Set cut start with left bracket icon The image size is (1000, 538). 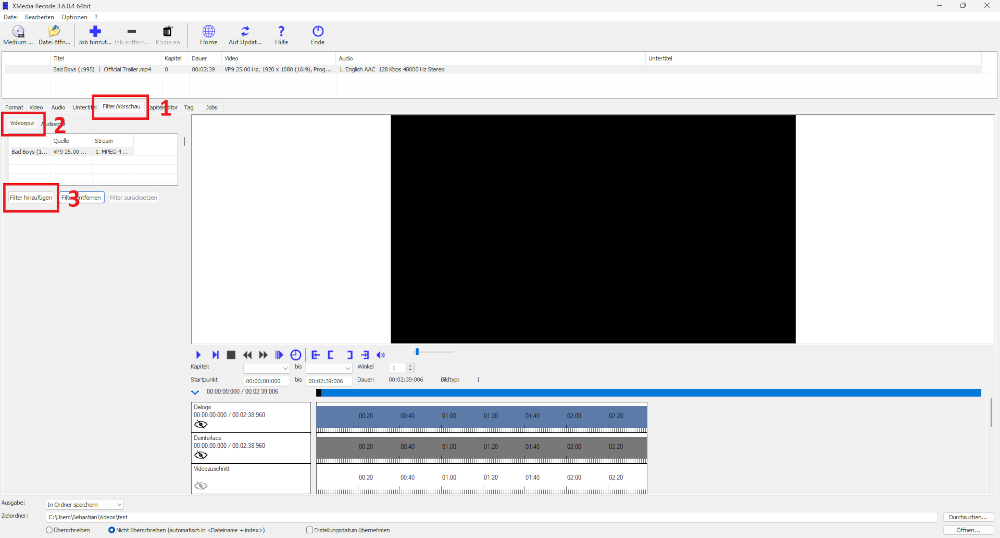tap(331, 355)
